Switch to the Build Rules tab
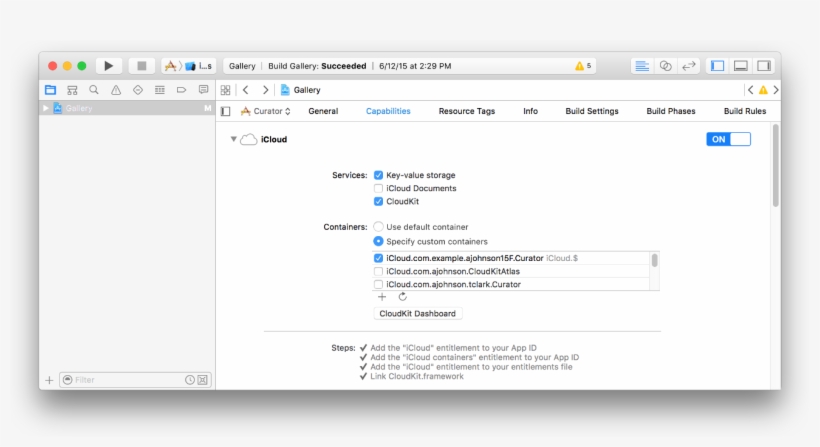820x447 pixels. 745,111
